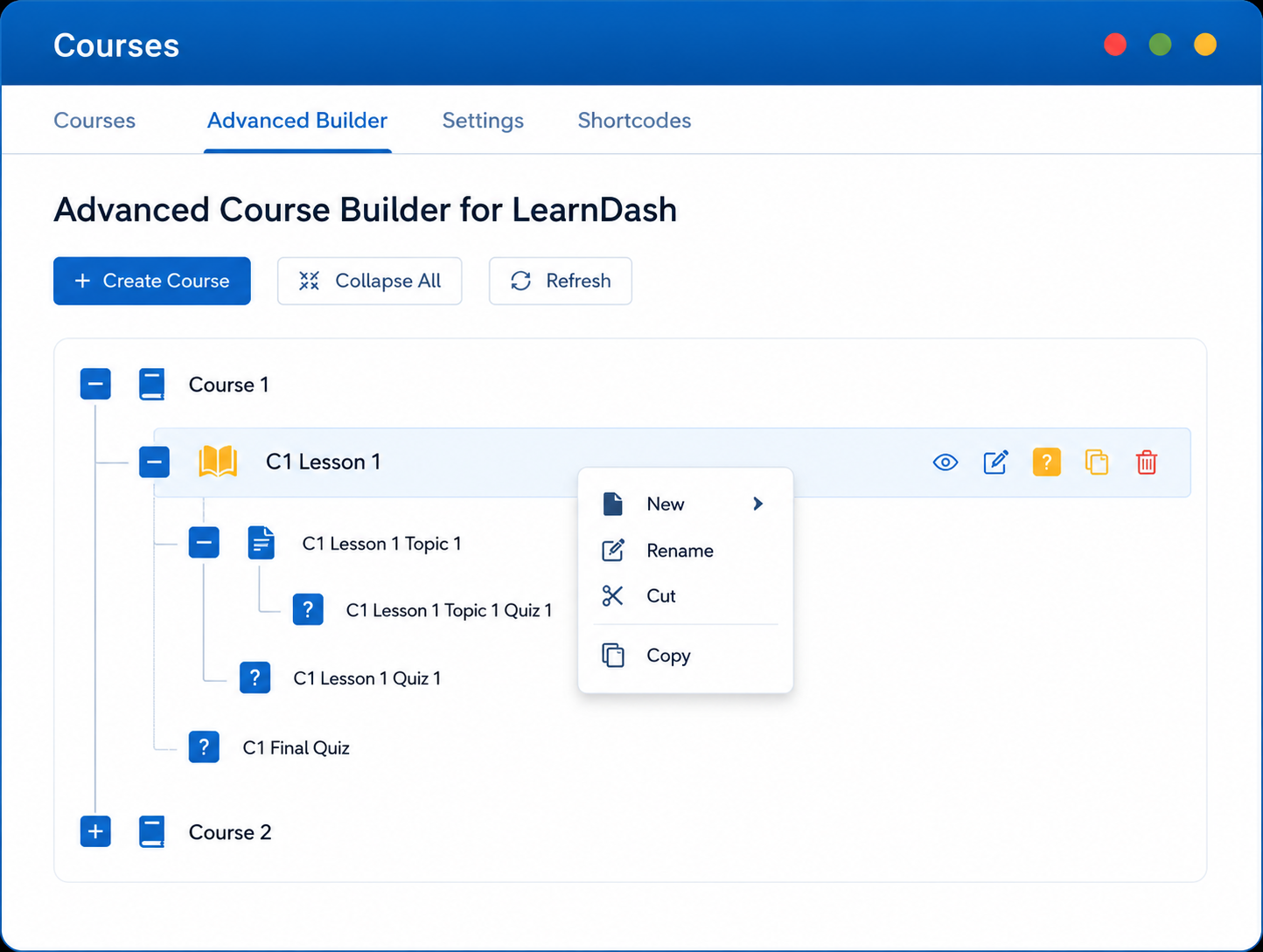
Task: Click the document icon of C1 Lesson 1 Topic 1
Action: [261, 543]
